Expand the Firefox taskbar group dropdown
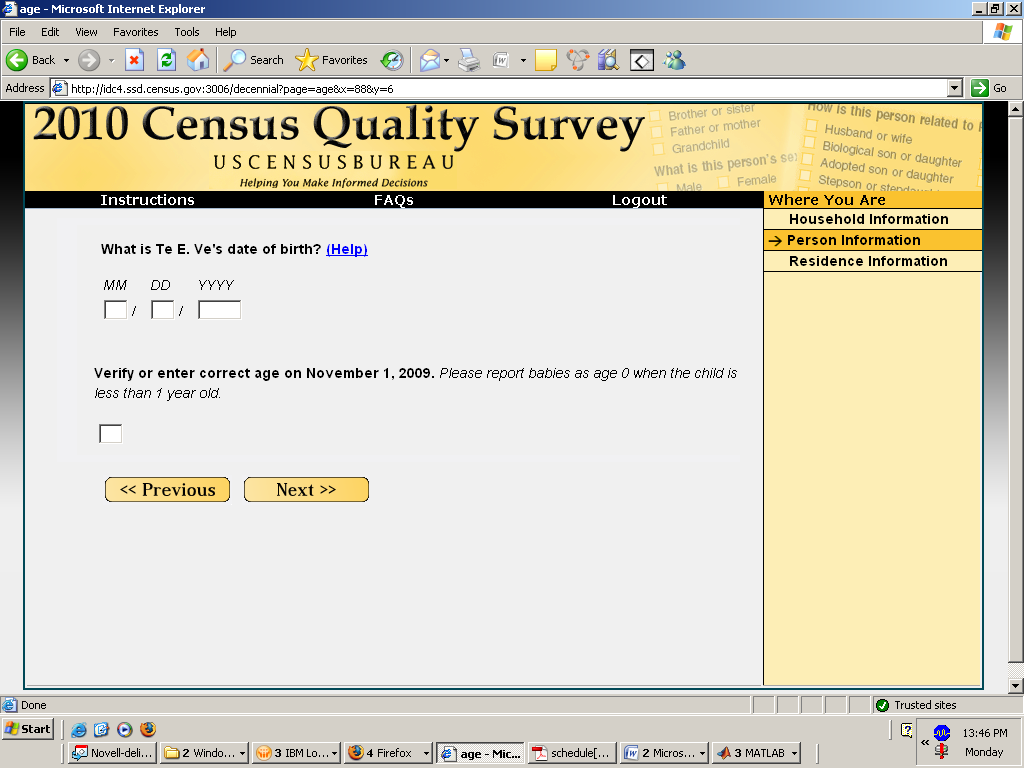 point(427,753)
